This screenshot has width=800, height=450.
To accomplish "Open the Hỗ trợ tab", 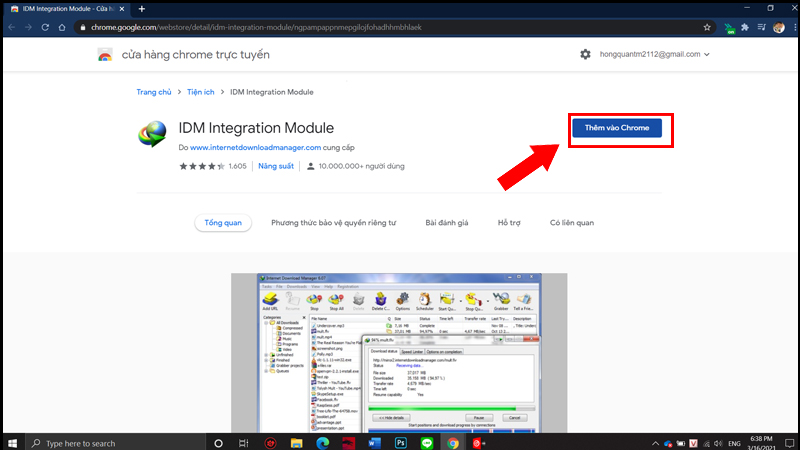I will (x=509, y=222).
